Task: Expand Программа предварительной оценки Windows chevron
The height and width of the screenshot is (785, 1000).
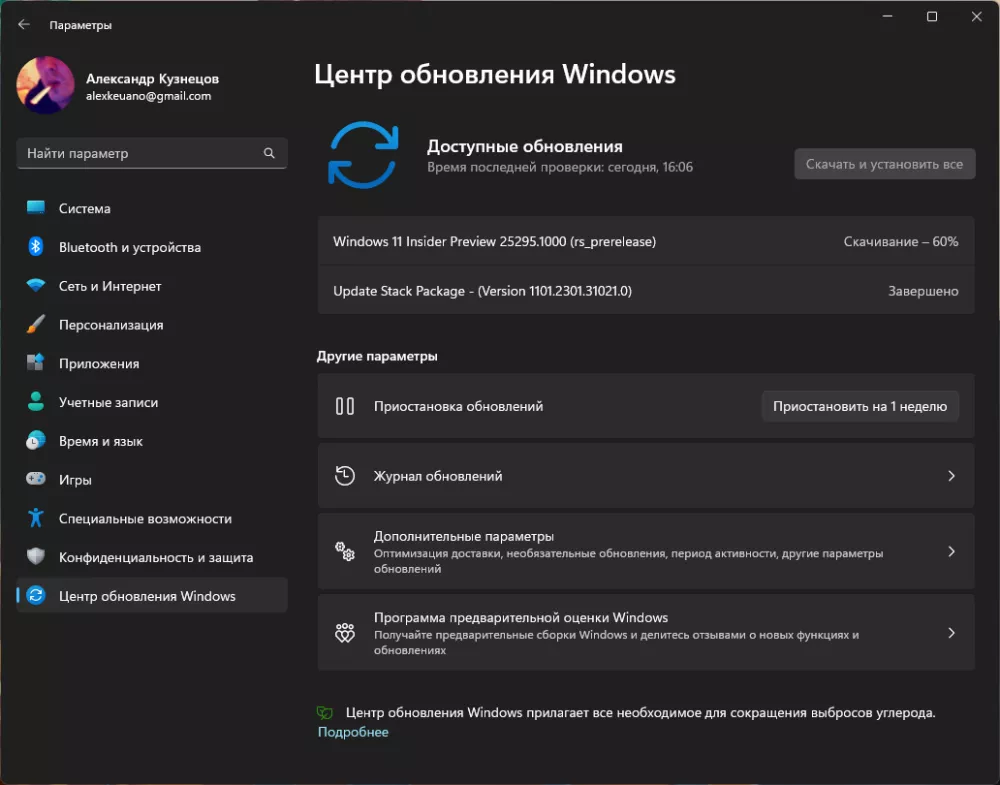Action: coord(951,633)
